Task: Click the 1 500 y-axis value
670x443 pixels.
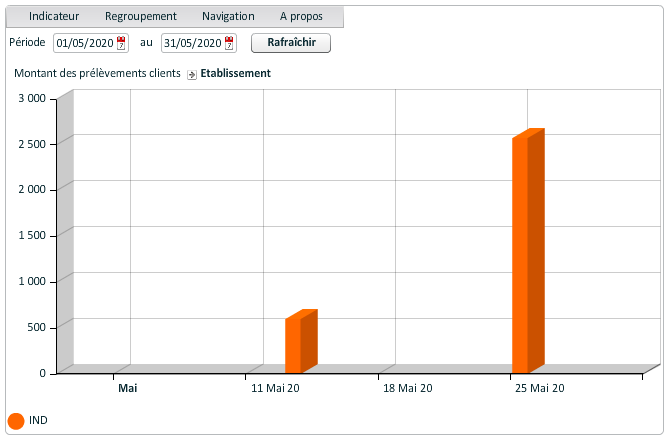Action: tap(32, 235)
